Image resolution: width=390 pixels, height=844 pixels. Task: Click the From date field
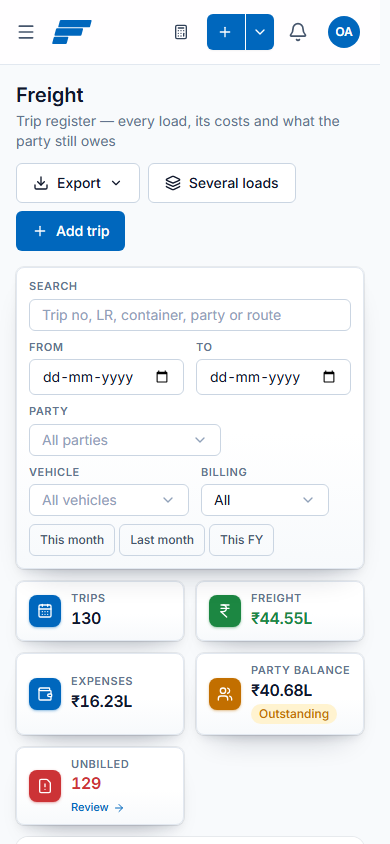[x=107, y=377]
